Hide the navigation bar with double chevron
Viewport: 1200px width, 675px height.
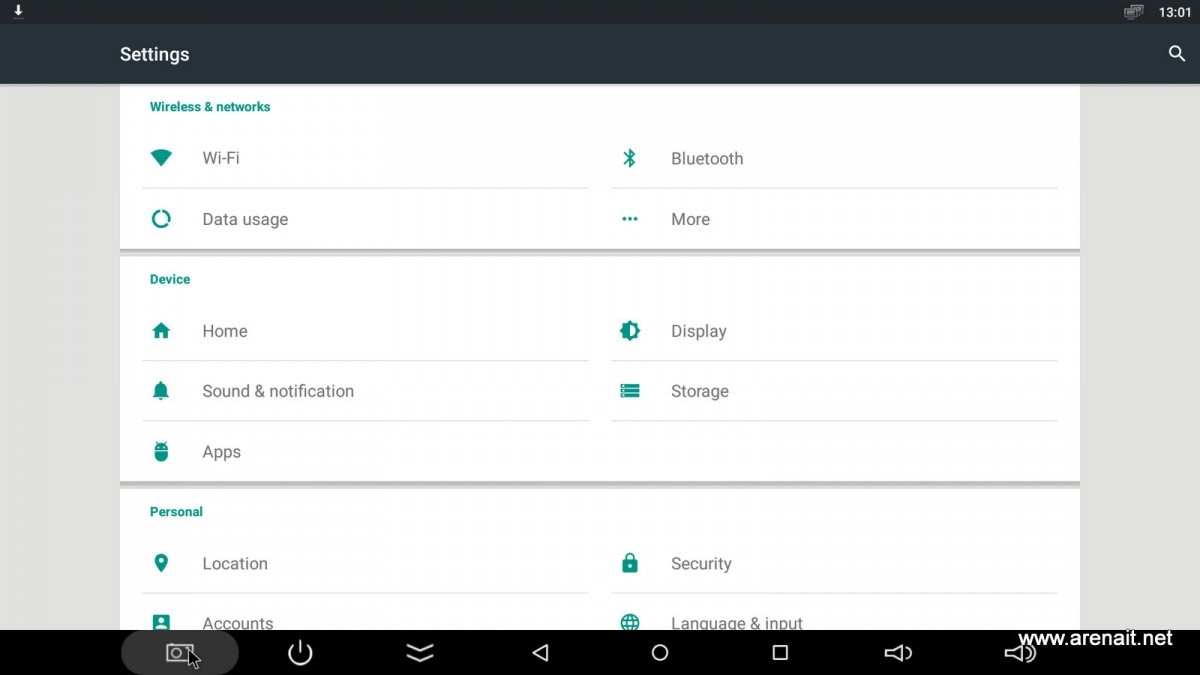pos(420,653)
